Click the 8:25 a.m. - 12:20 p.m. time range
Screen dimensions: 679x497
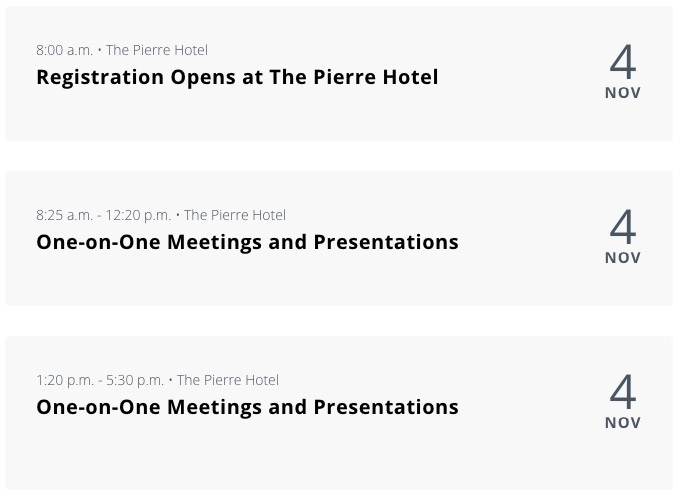[103, 215]
